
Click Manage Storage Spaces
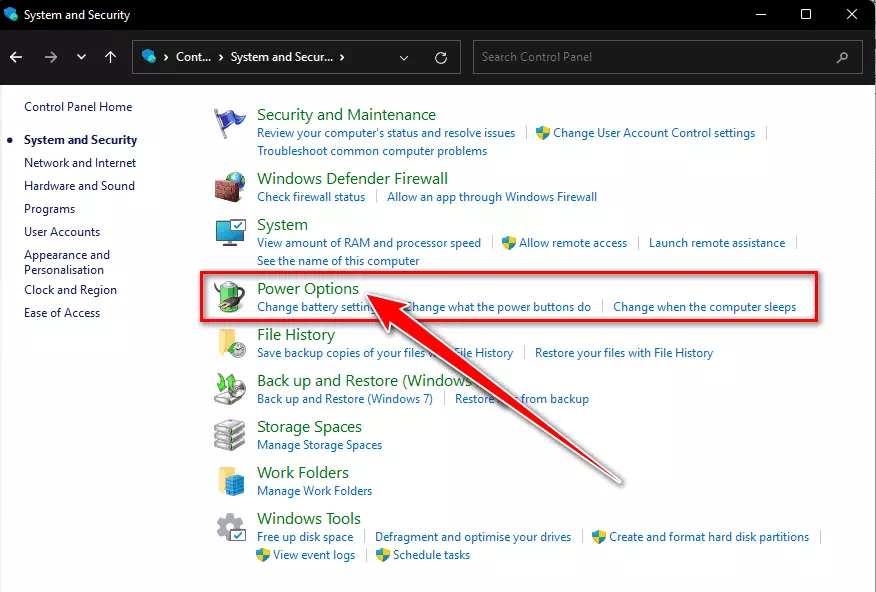click(320, 445)
